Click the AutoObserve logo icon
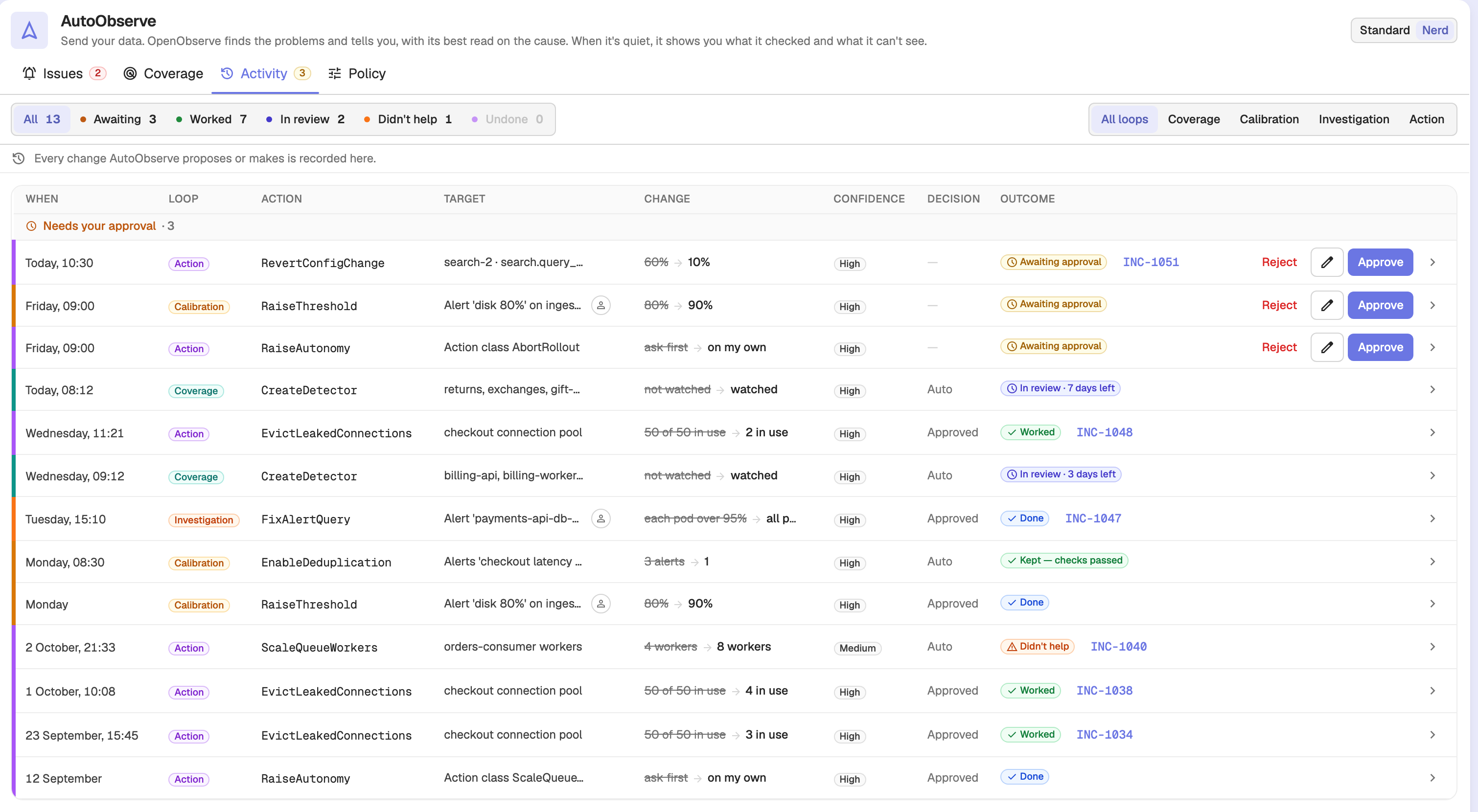The height and width of the screenshot is (812, 1478). click(29, 30)
